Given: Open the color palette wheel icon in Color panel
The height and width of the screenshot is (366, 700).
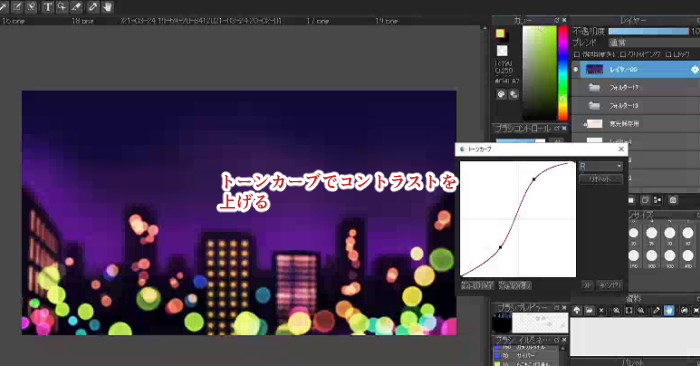Looking at the screenshot, I should click(x=501, y=94).
